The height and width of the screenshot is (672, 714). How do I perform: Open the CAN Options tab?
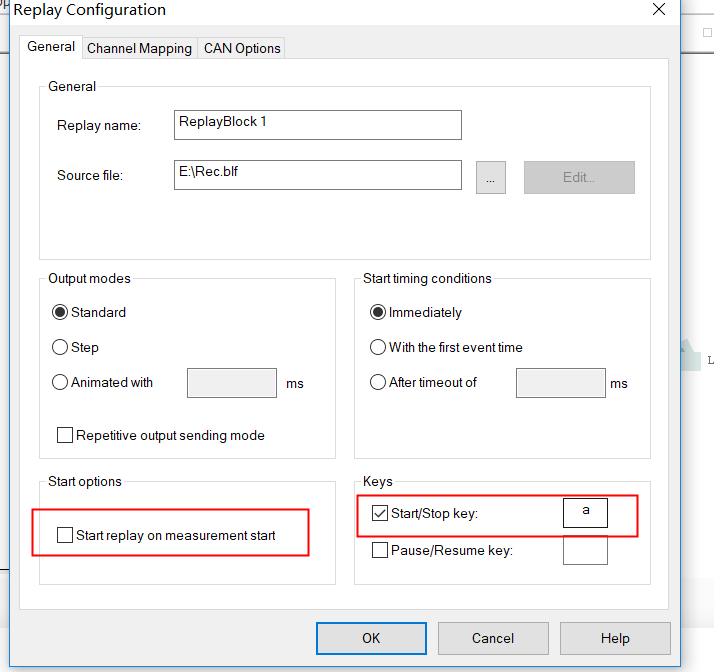click(x=242, y=48)
